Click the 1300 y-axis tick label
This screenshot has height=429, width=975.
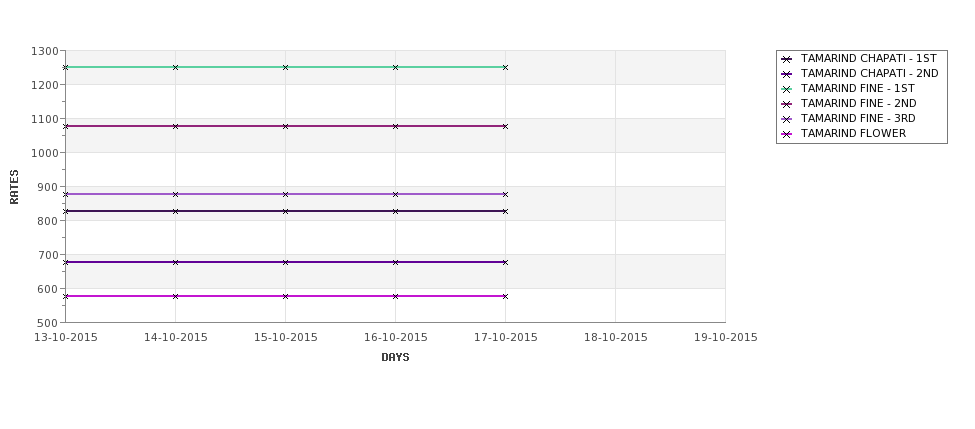[45, 51]
